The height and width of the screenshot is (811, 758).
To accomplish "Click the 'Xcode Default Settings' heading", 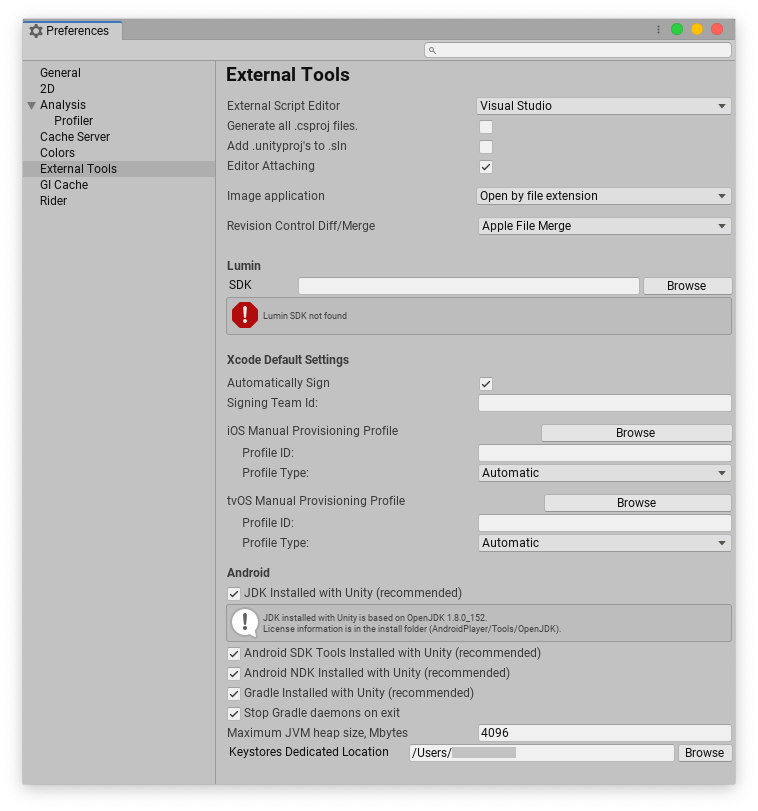I will click(x=287, y=360).
